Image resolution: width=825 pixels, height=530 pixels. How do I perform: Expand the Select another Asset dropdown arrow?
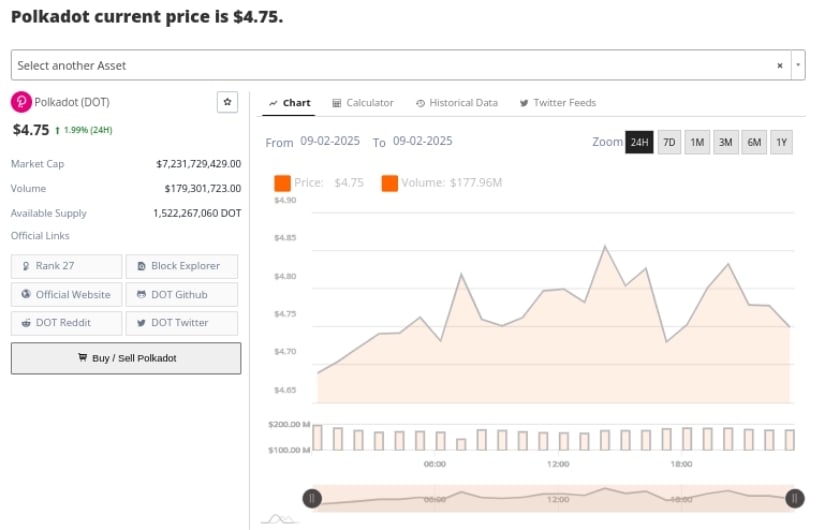(x=798, y=65)
